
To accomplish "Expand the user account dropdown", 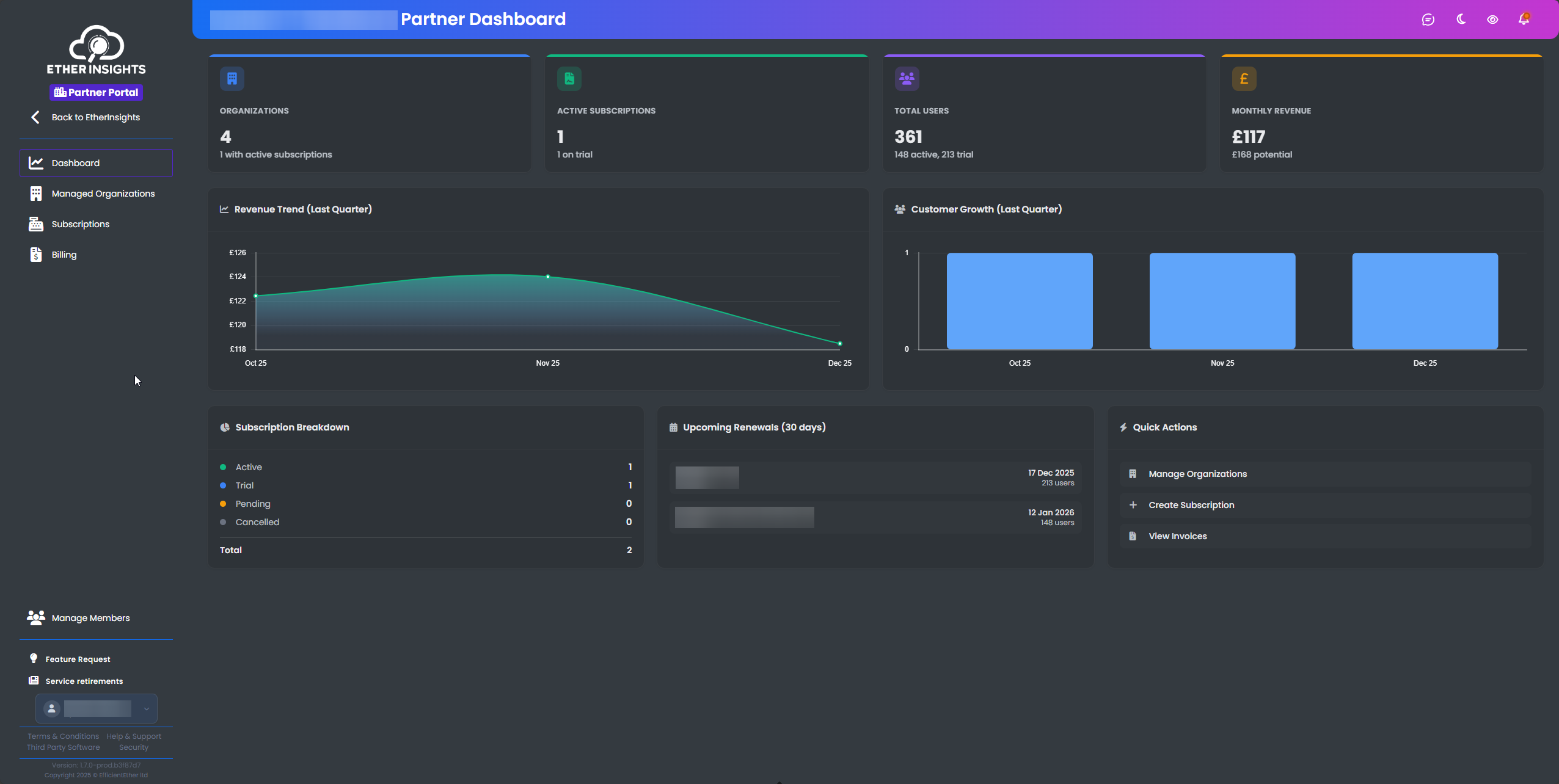I will (x=97, y=708).
